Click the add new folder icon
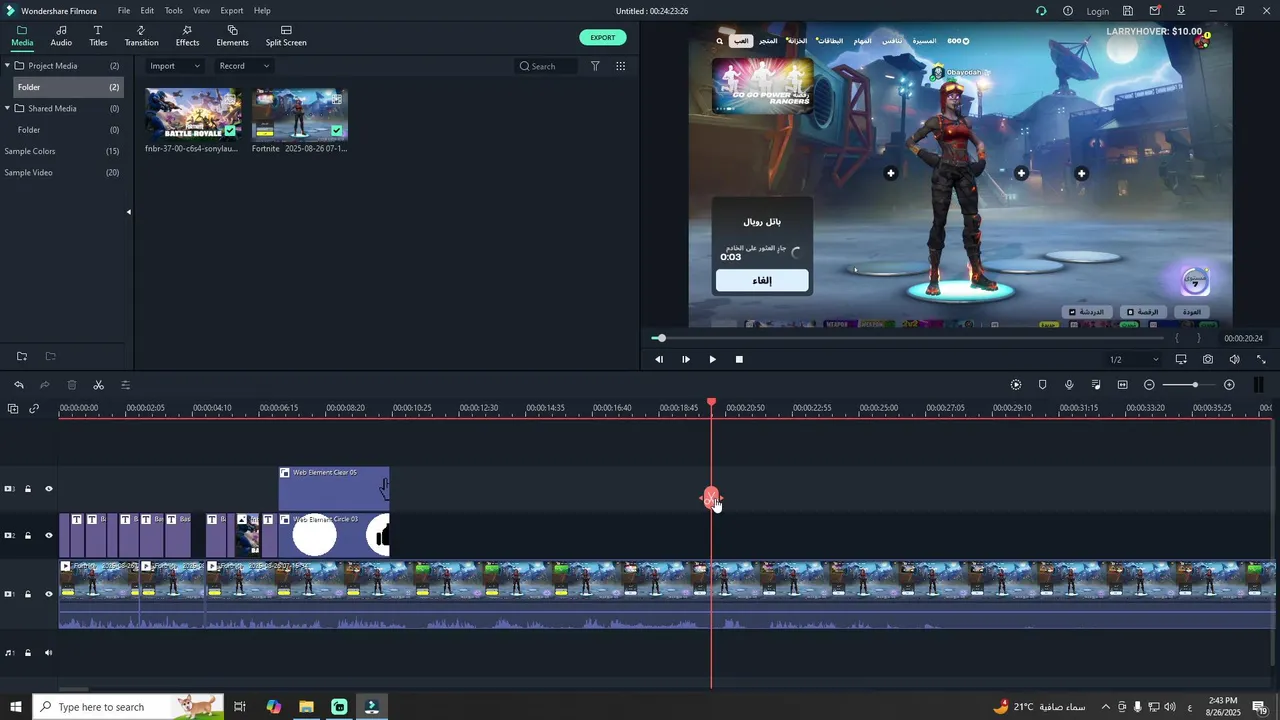 click(22, 356)
